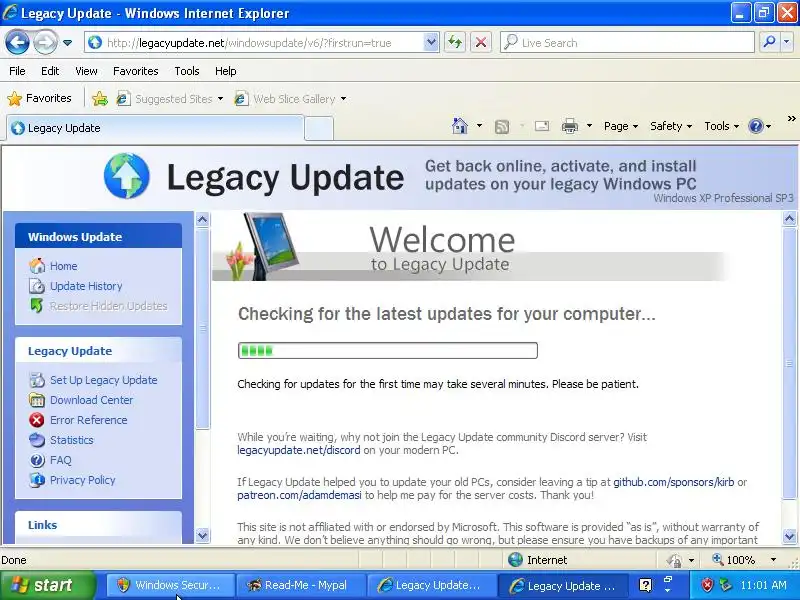
Task: Click the Read Mail icon
Action: click(542, 126)
